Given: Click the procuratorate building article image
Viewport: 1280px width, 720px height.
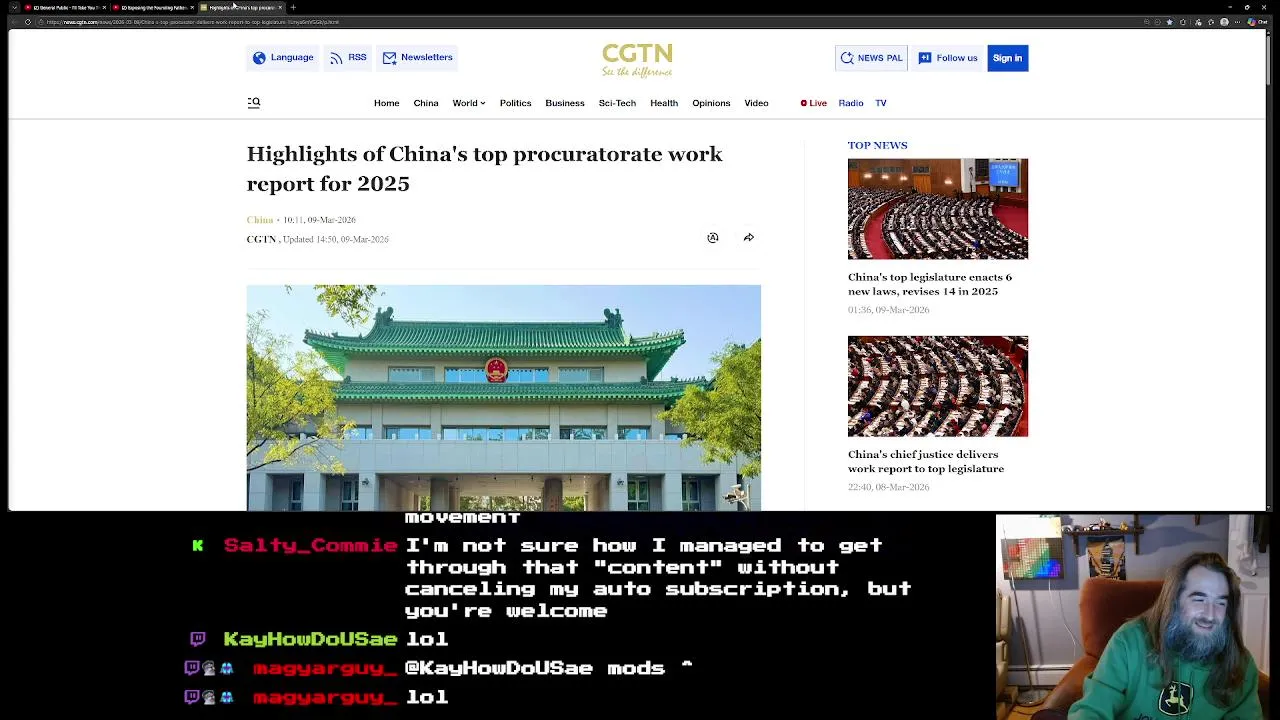Looking at the screenshot, I should coord(504,398).
